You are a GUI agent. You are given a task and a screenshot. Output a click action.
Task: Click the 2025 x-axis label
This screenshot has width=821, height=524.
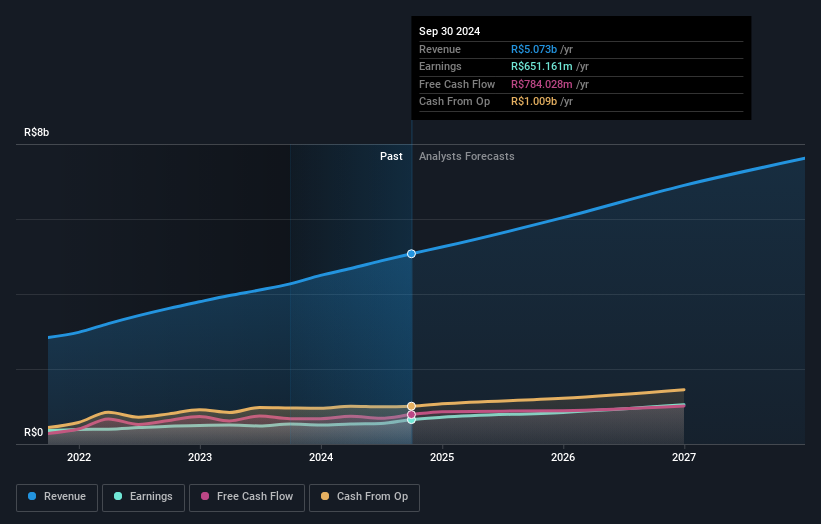coord(442,457)
